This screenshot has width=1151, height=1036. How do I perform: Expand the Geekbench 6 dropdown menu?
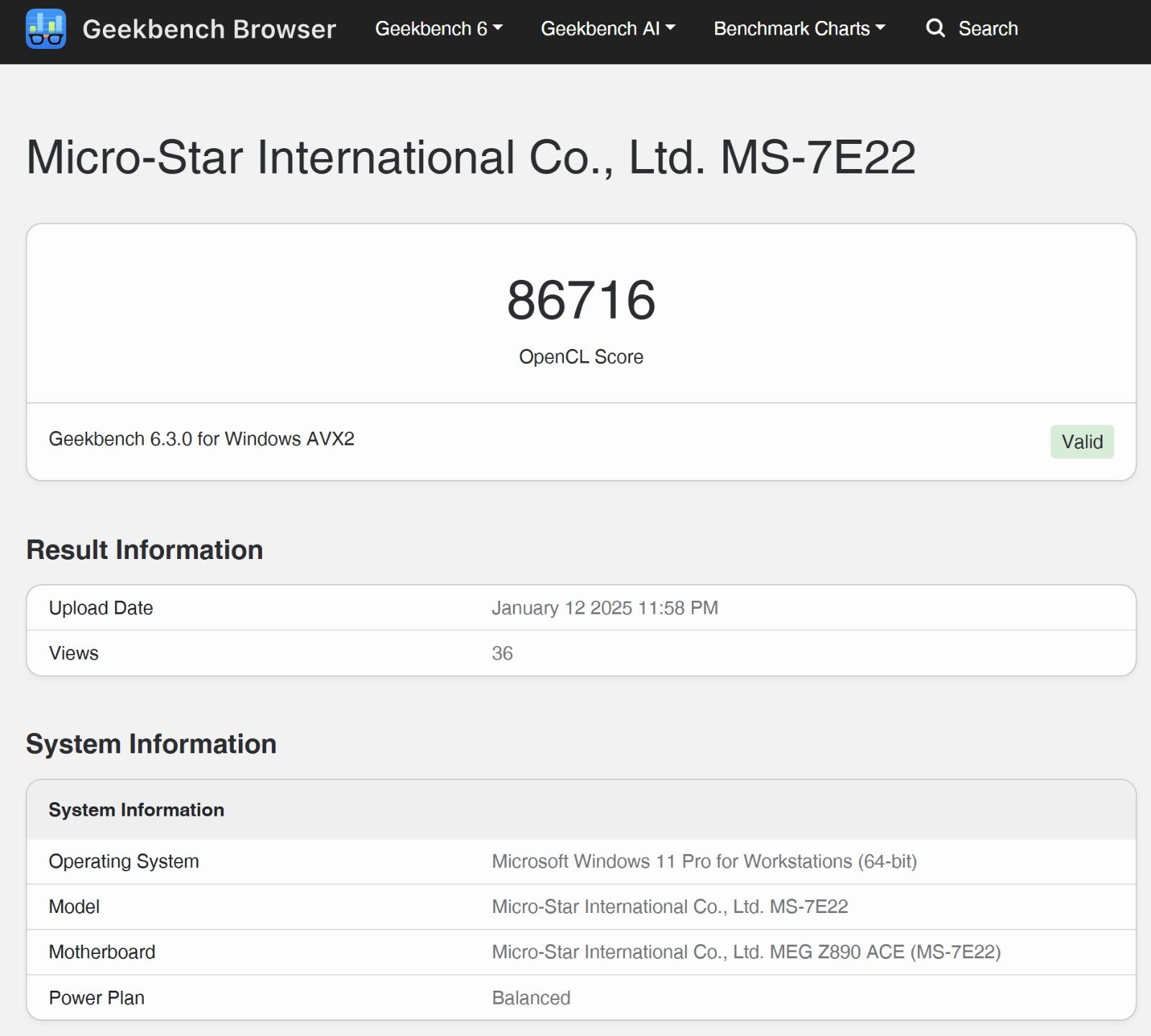439,29
